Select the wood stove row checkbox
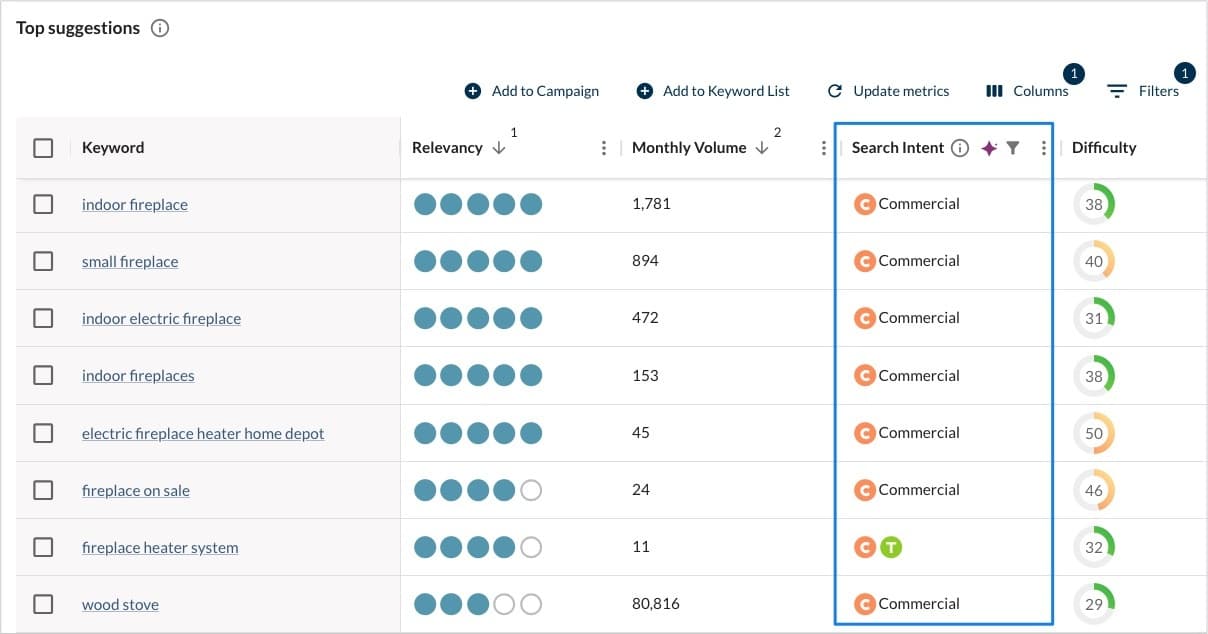1208x634 pixels. (x=43, y=604)
